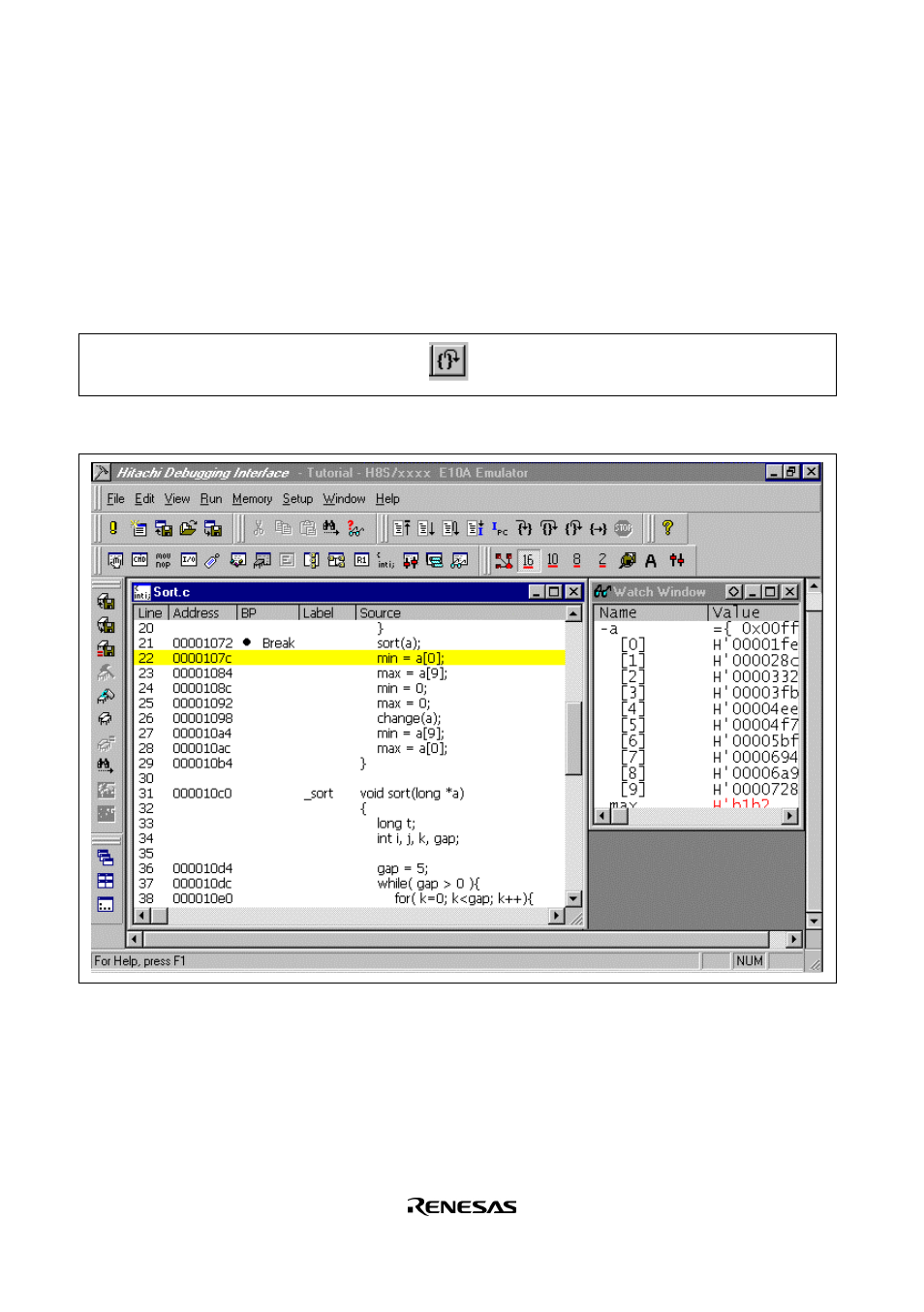This screenshot has width=924, height=1312.
Task: Click Sort.c vertical scrollbar down arrow
Action: coord(573,899)
